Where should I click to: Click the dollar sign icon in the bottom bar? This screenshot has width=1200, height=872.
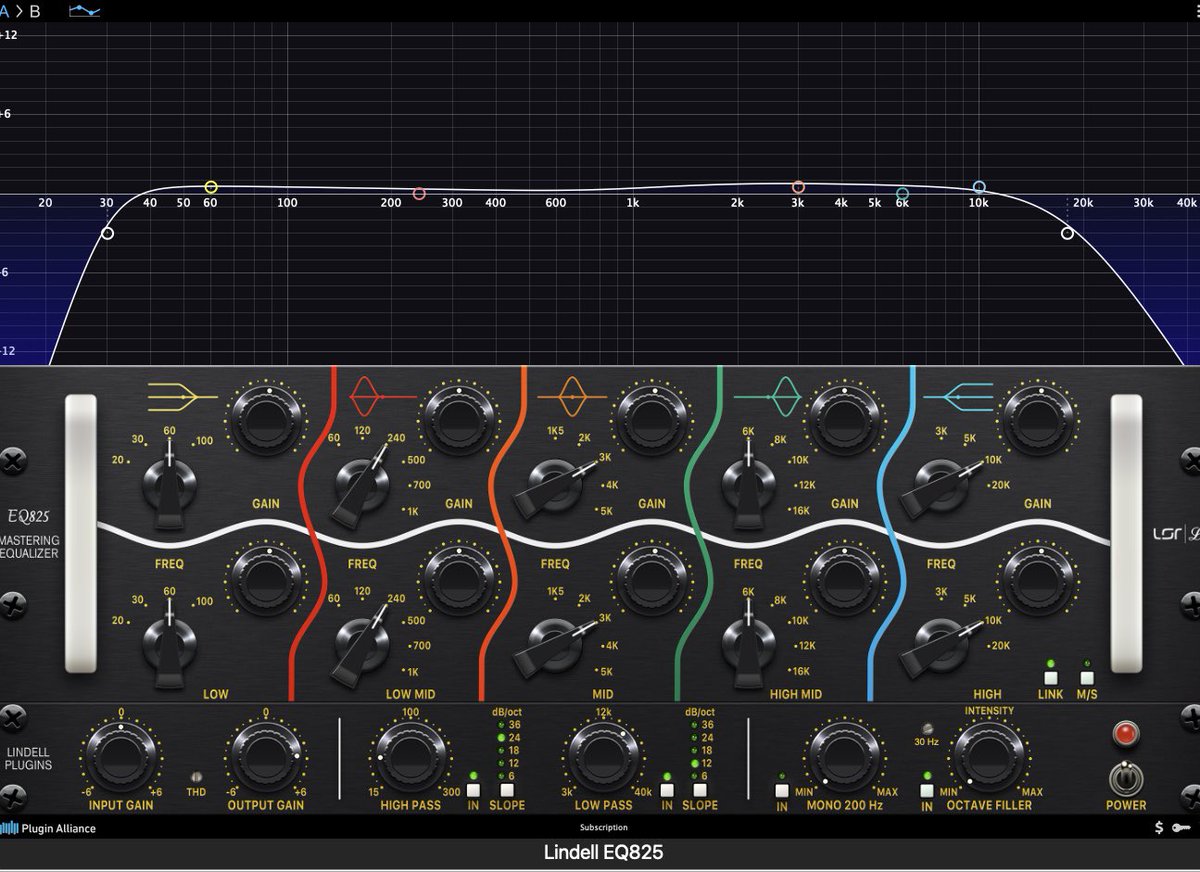pyautogui.click(x=1158, y=828)
